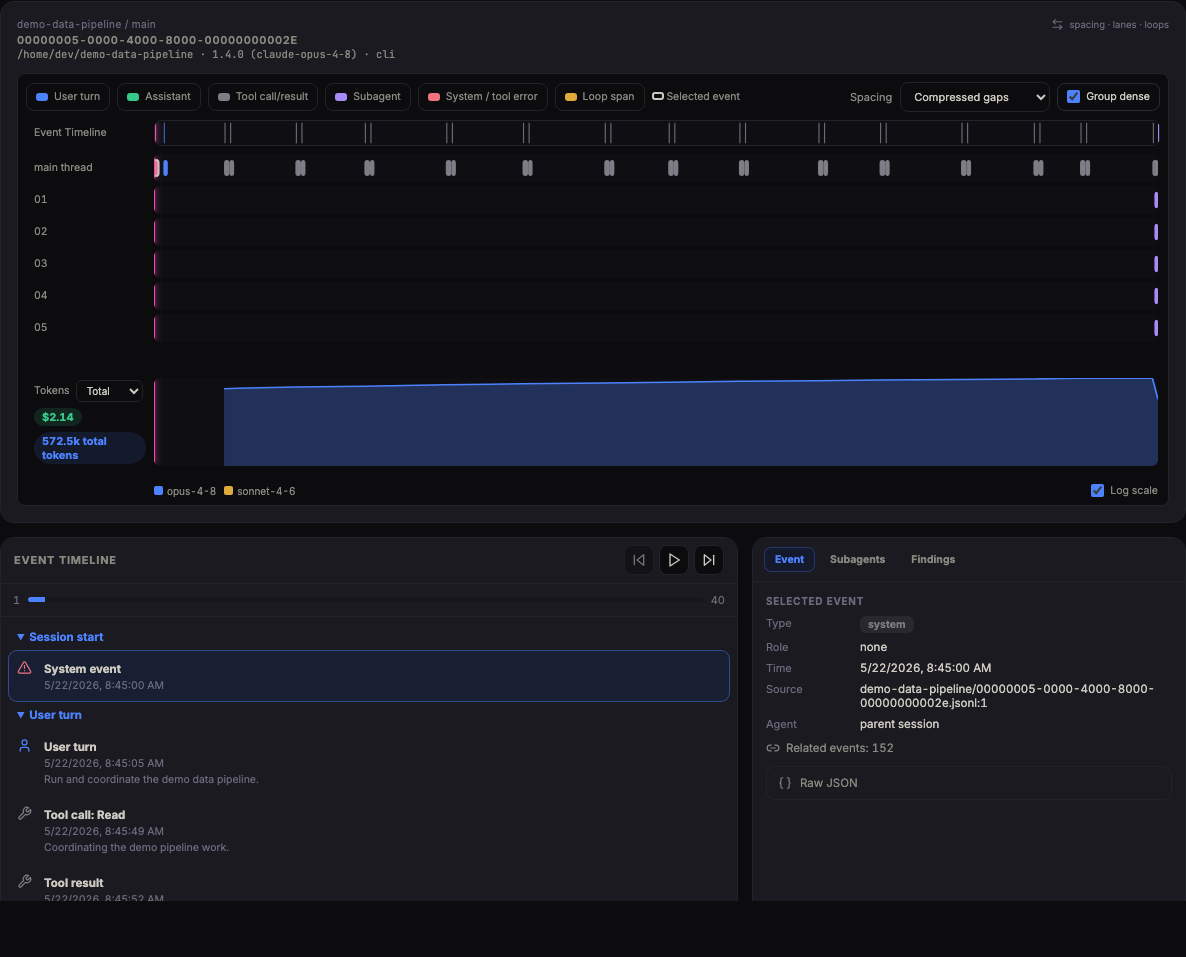Click the spacing · lanes · loops link
Image resolution: width=1186 pixels, height=957 pixels.
(x=1119, y=25)
